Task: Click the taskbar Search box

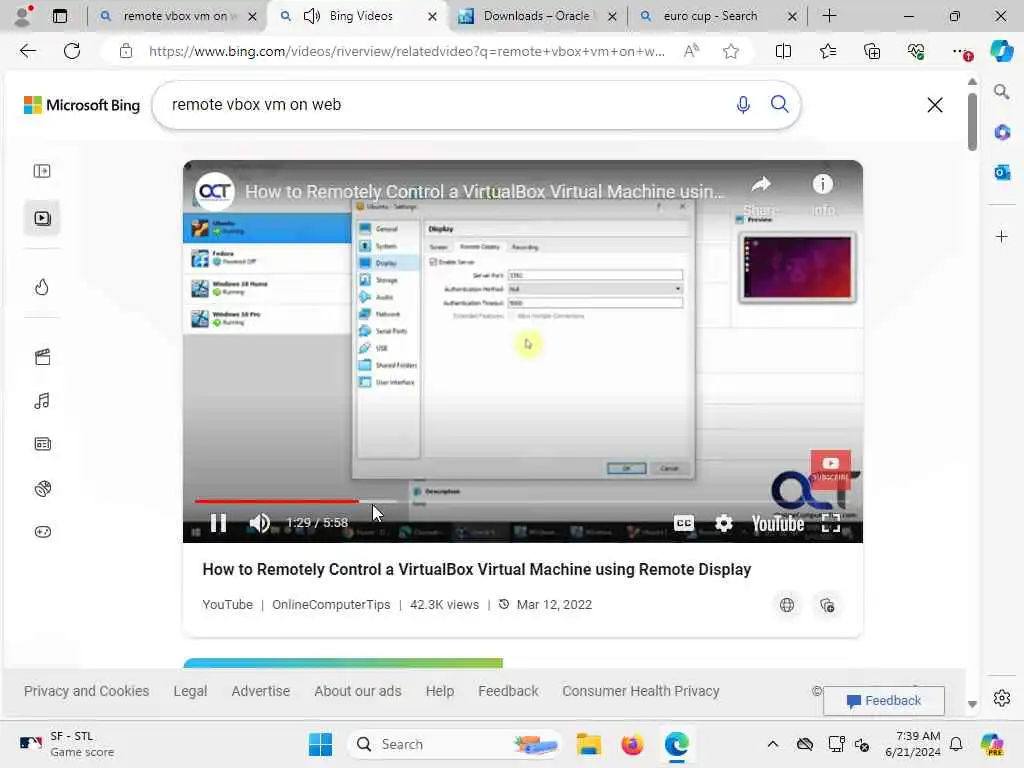Action: (455, 744)
